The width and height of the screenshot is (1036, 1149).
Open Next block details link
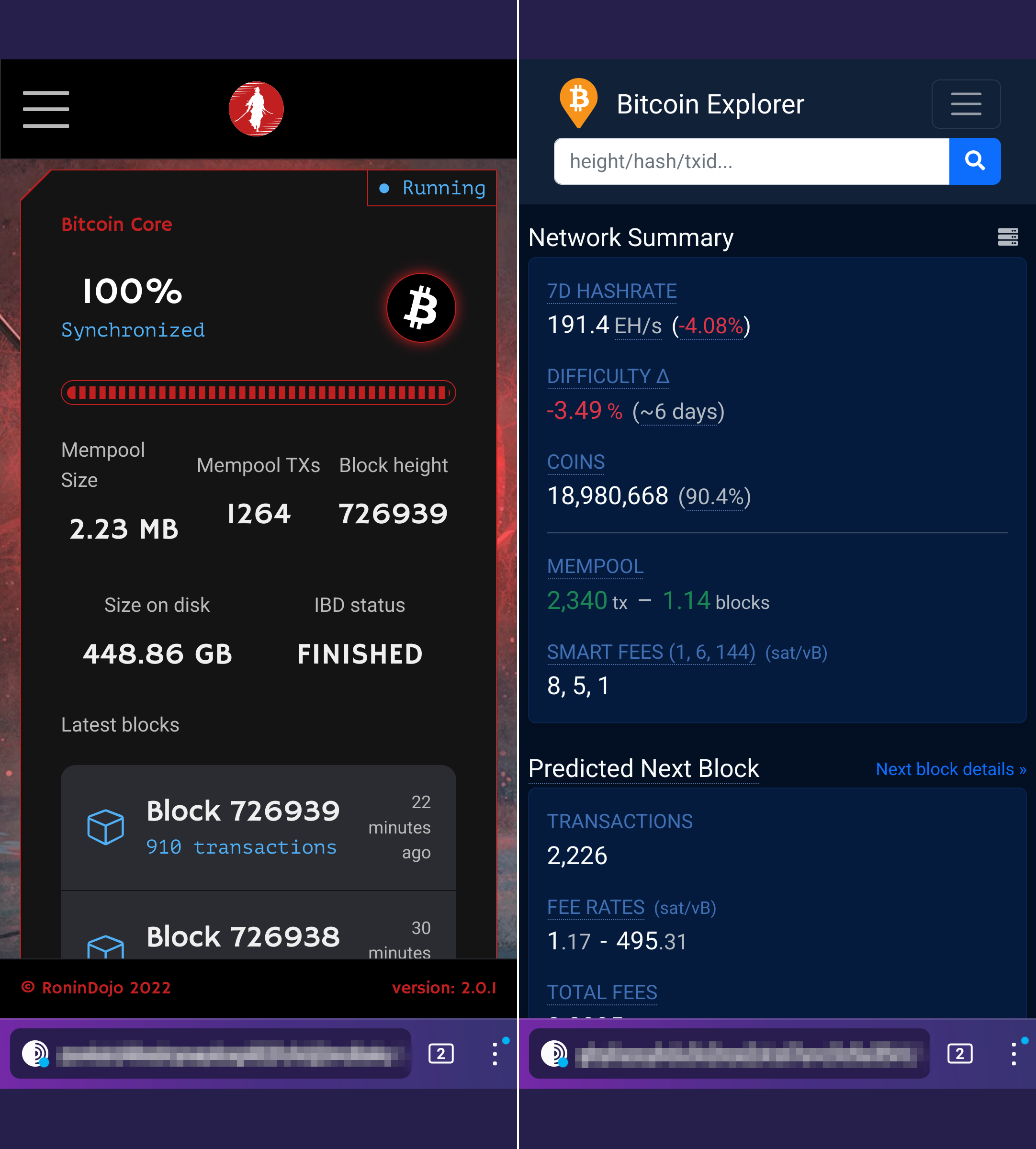point(951,769)
